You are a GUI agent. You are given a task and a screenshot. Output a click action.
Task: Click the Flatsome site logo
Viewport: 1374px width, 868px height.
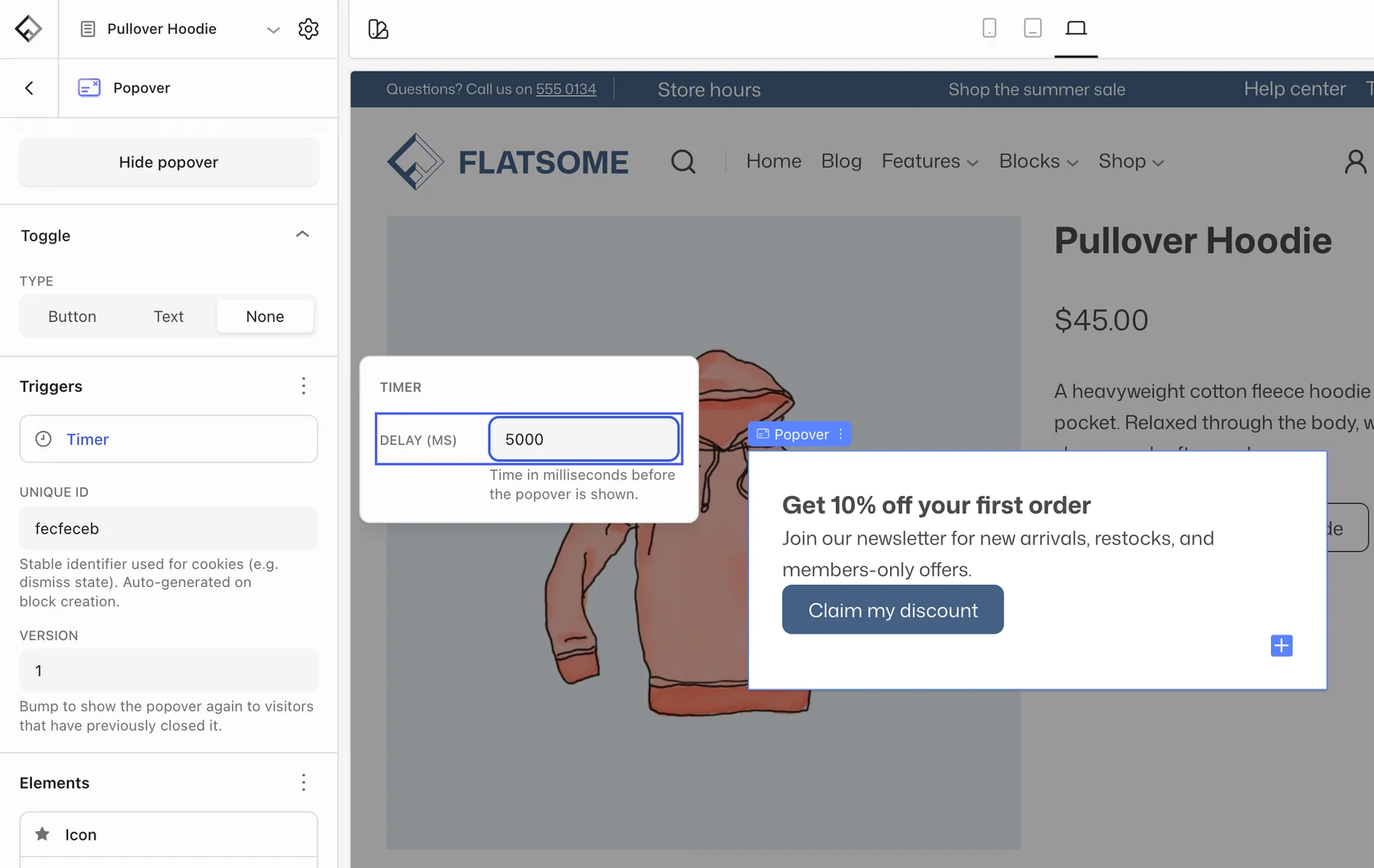pos(508,162)
